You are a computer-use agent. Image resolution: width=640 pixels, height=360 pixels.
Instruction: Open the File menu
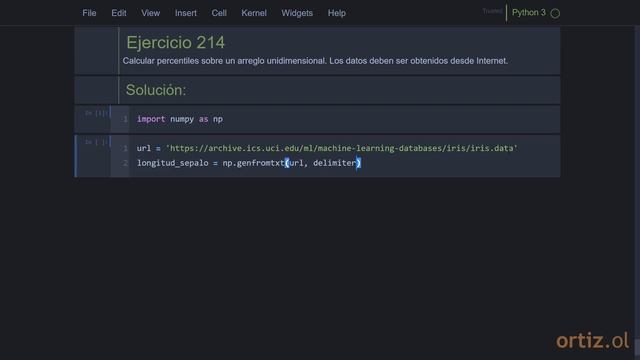point(89,13)
